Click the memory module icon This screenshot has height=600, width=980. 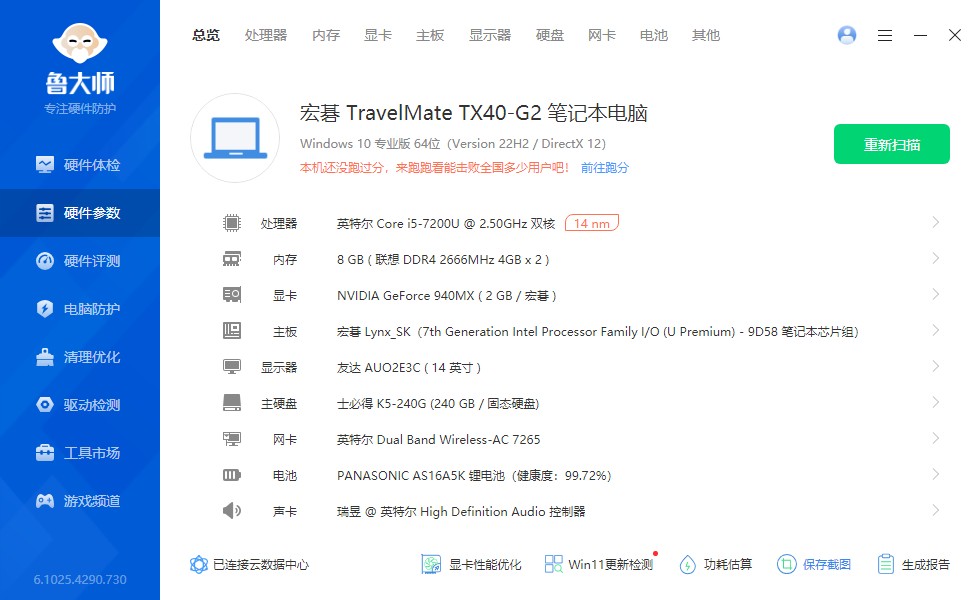tap(232, 259)
